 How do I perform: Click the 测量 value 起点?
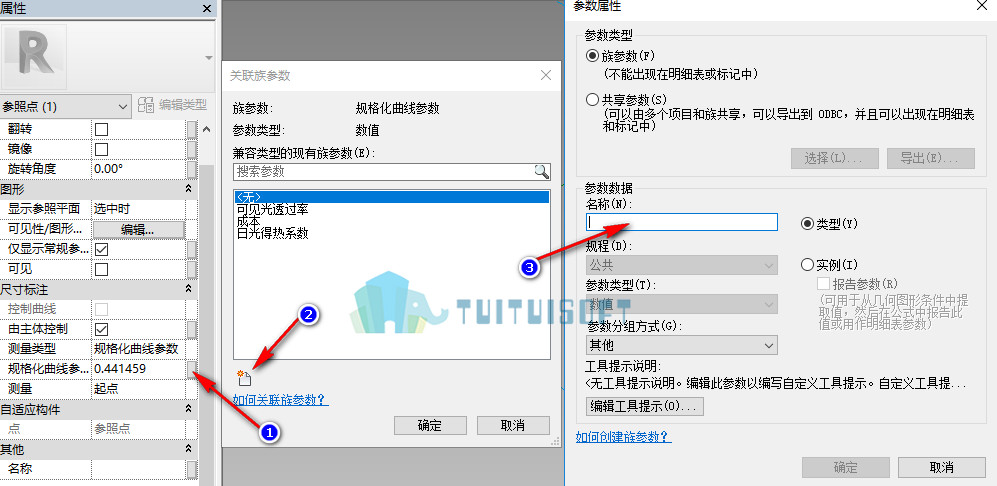point(139,389)
